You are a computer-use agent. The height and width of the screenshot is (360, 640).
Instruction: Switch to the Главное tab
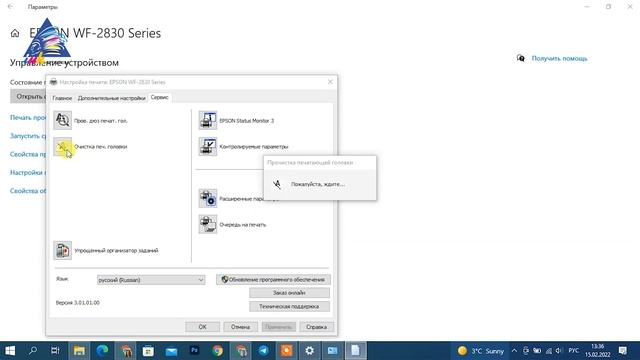coord(62,98)
